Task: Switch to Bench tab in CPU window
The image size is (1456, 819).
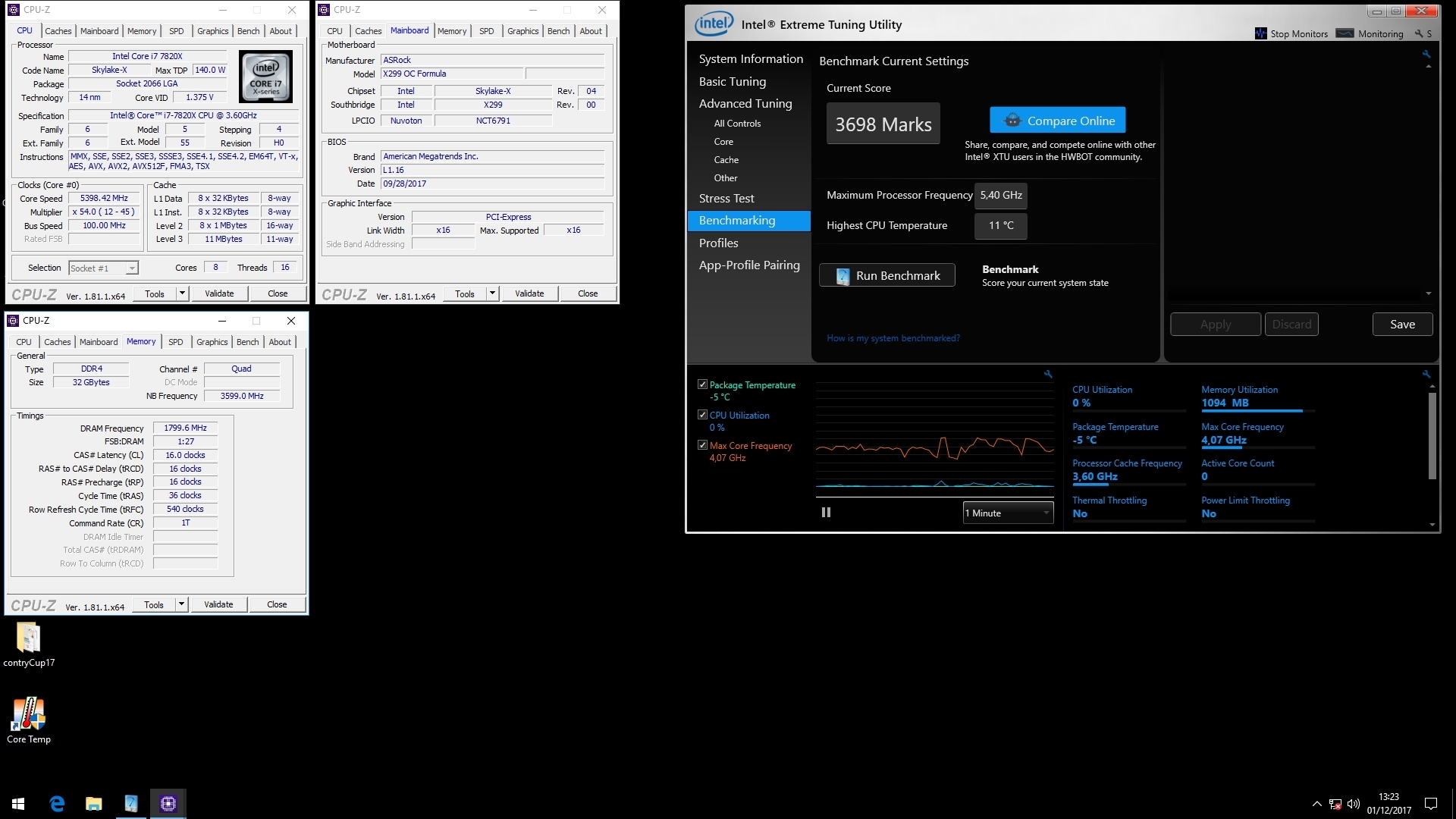Action: 248,31
